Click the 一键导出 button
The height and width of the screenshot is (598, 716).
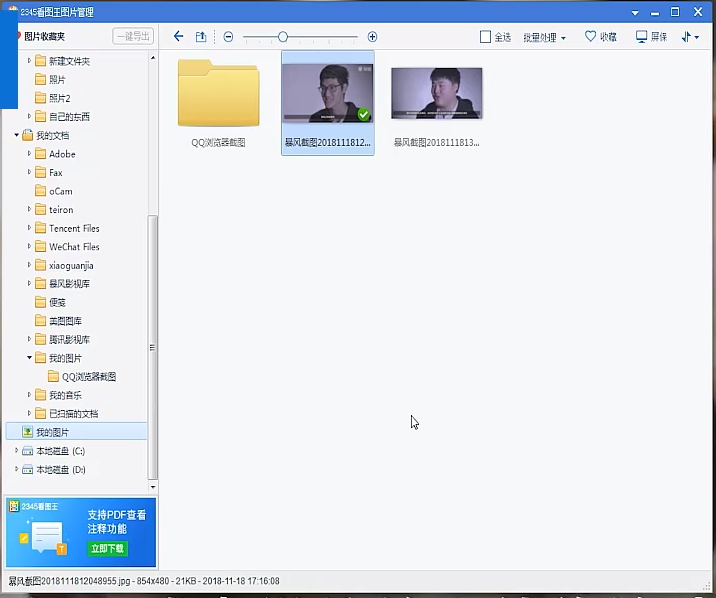pos(133,36)
